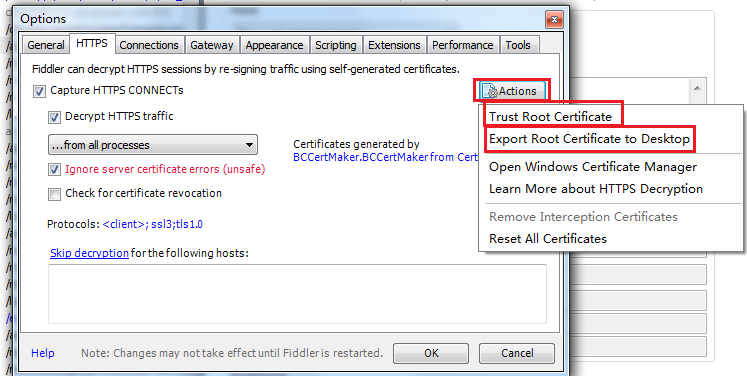The width and height of the screenshot is (747, 376).
Task: Switch to the Tools tab
Action: point(518,45)
